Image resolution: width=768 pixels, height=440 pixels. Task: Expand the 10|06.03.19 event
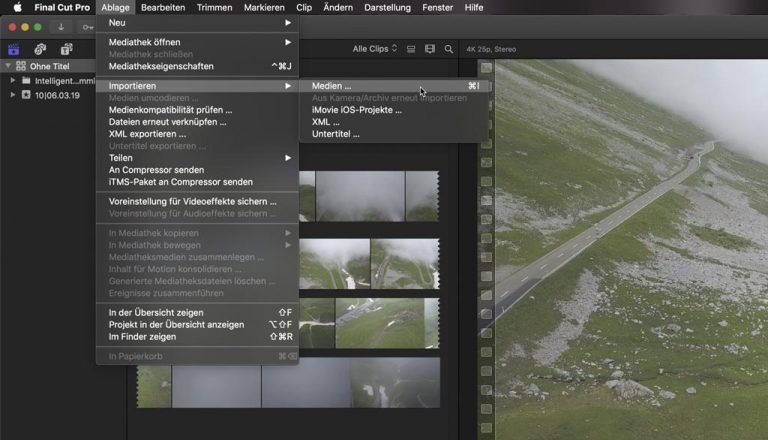click(13, 95)
